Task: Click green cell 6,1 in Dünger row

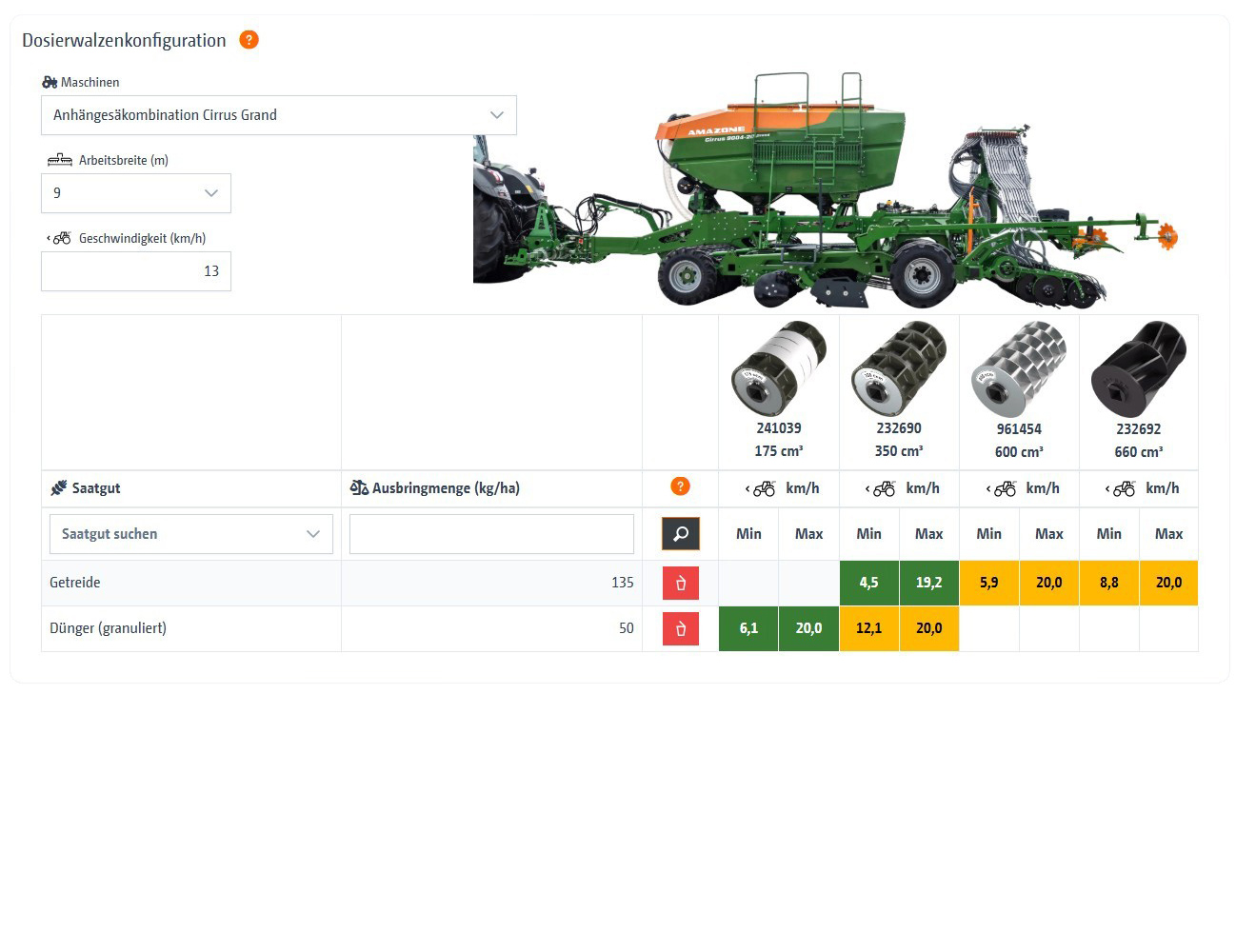Action: pos(749,628)
